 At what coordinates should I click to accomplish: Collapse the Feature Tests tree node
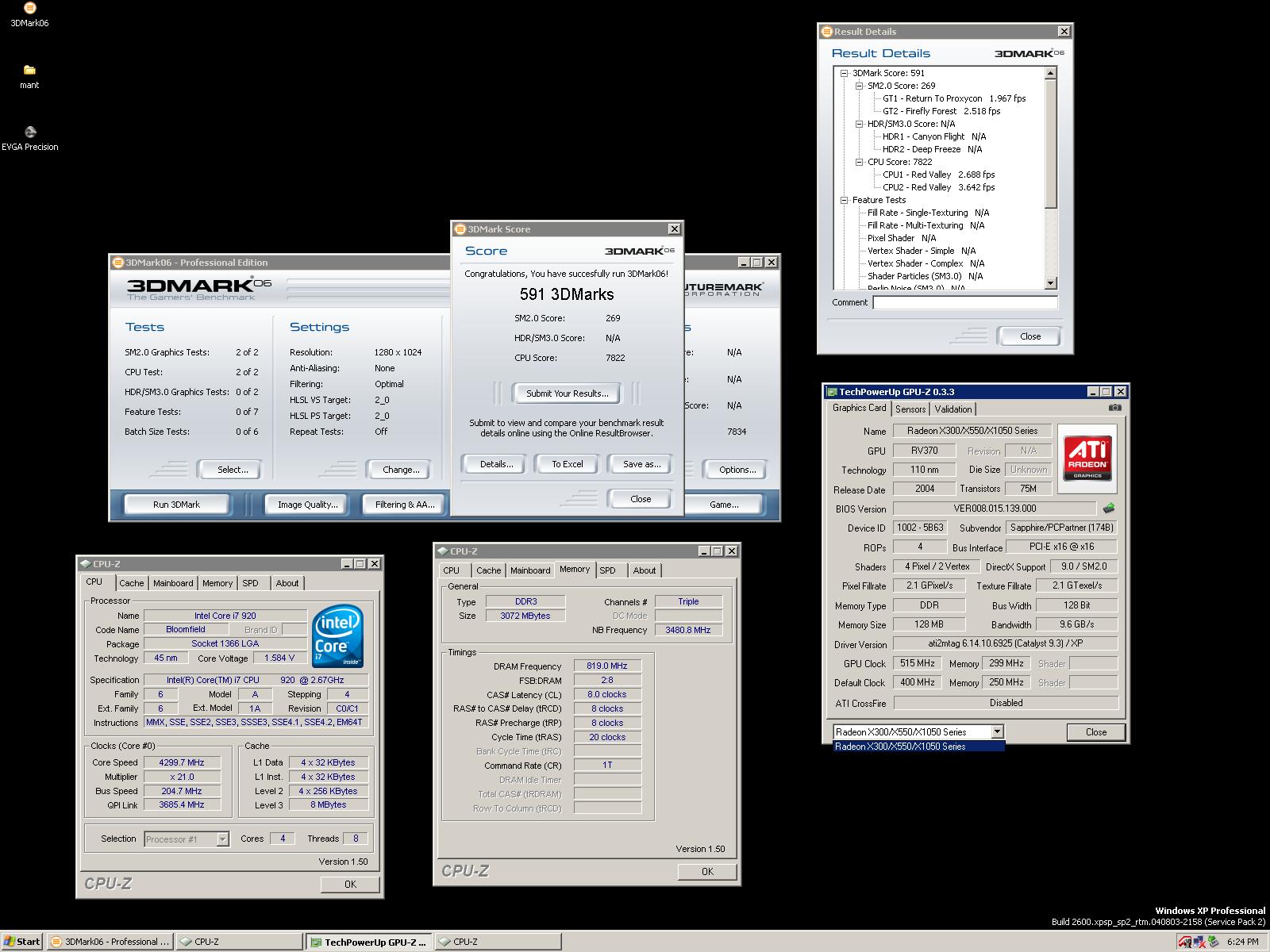(x=844, y=200)
